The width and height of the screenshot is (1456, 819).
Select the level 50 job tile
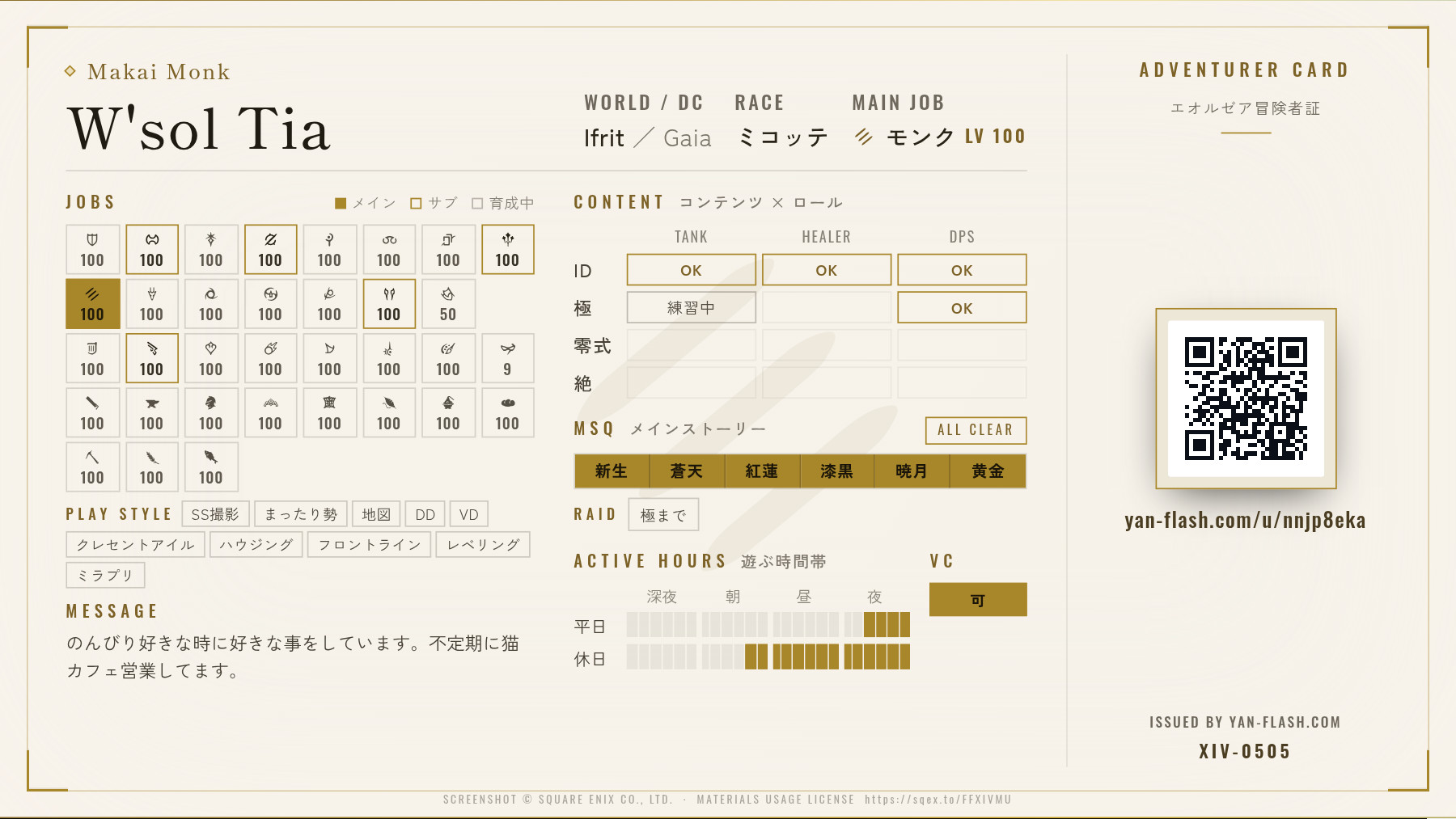[448, 304]
